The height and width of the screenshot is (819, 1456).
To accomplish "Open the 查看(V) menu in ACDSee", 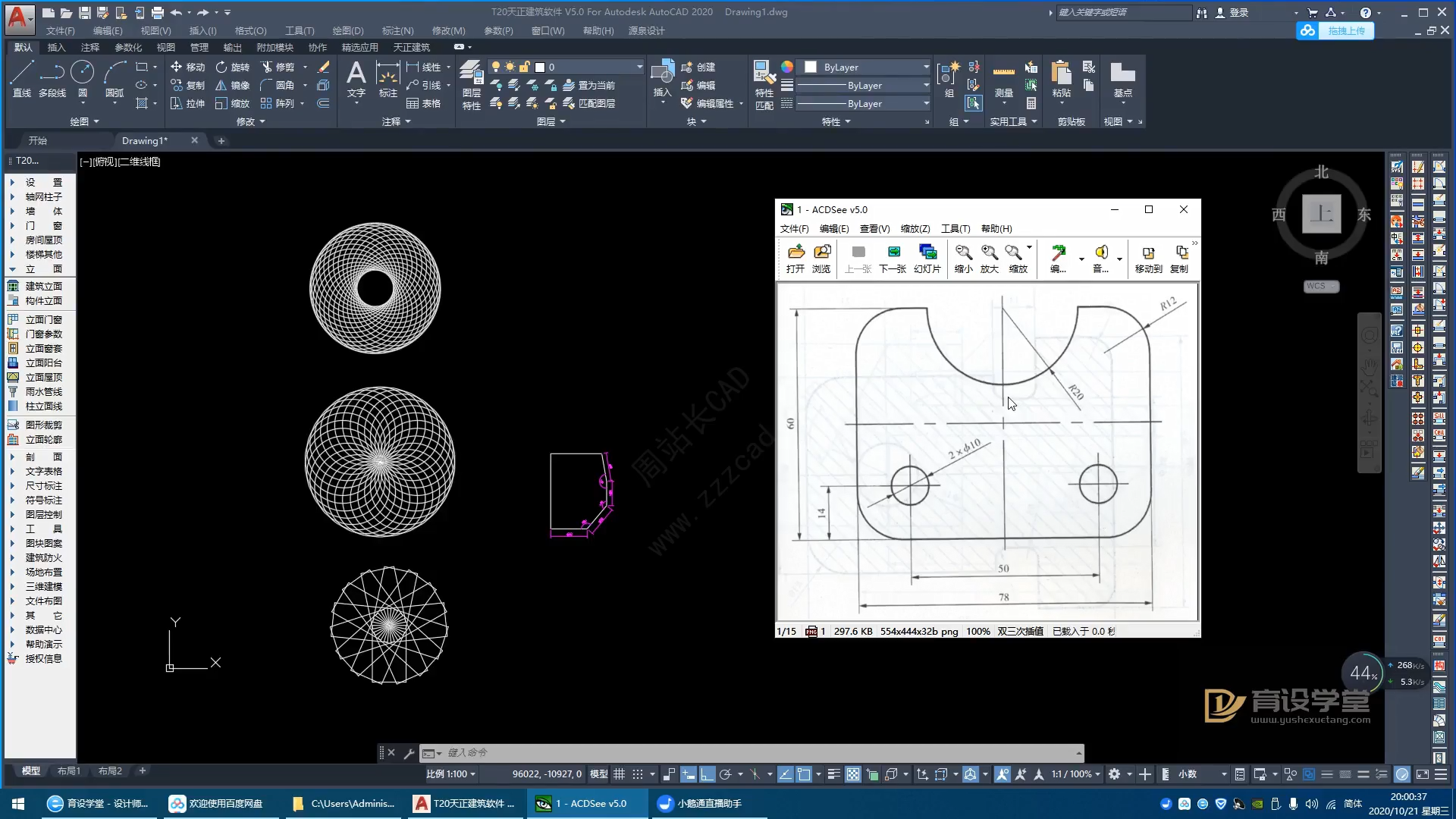I will (x=874, y=228).
